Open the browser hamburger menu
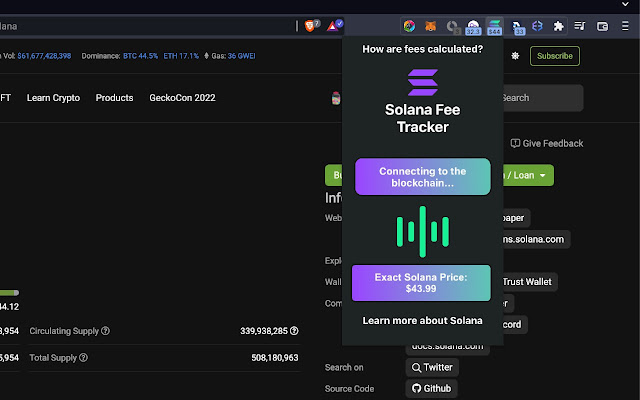The height and width of the screenshot is (400, 640). 625,26
